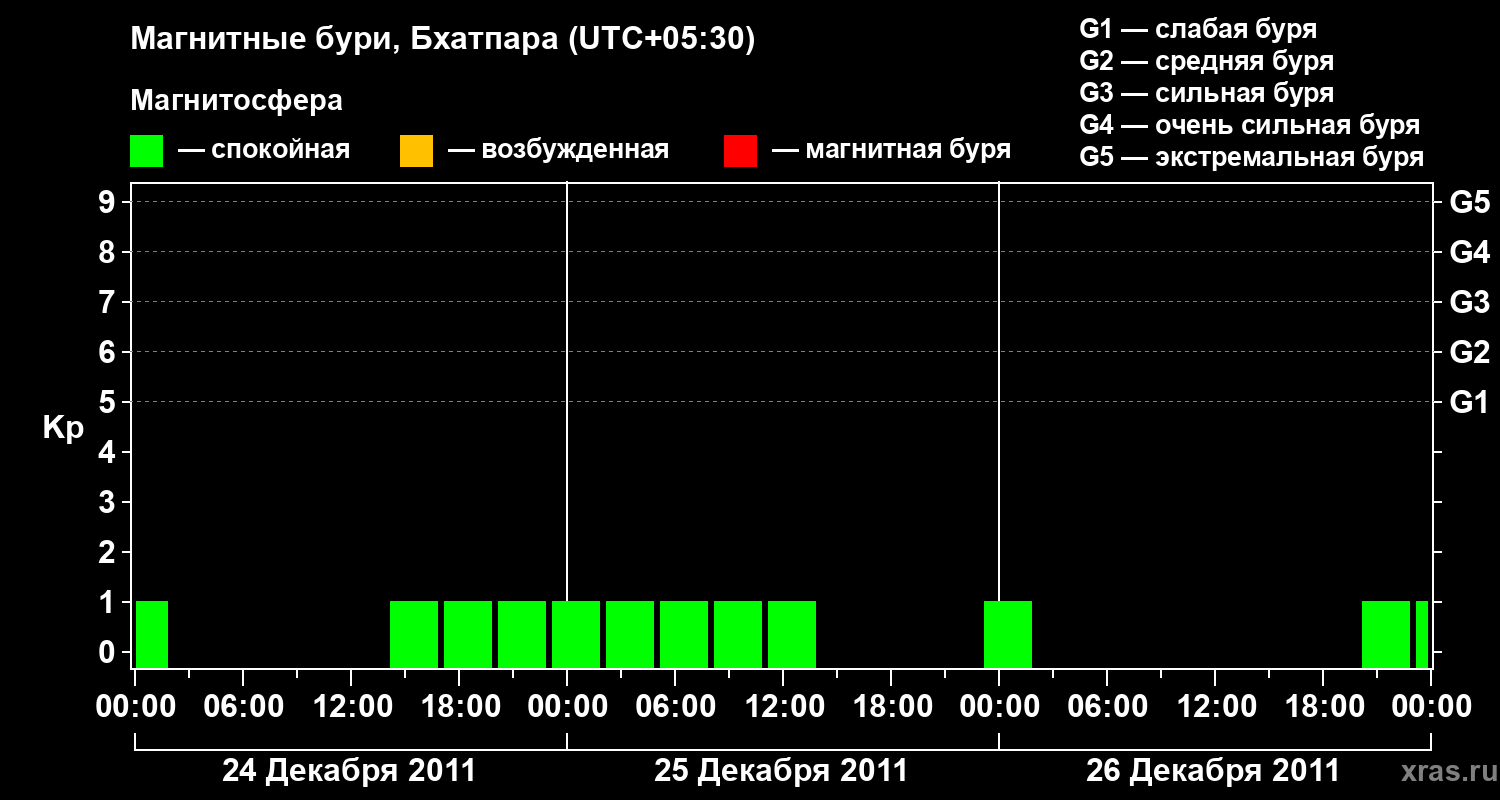
Task: Click the '00:00' tick label starting 24 Декабря
Action: 135,707
